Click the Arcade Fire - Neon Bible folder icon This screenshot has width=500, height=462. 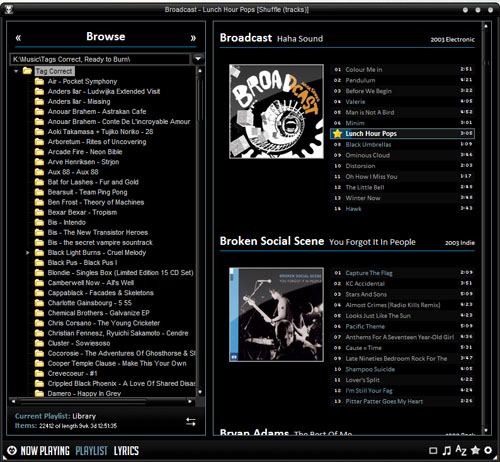[39, 152]
